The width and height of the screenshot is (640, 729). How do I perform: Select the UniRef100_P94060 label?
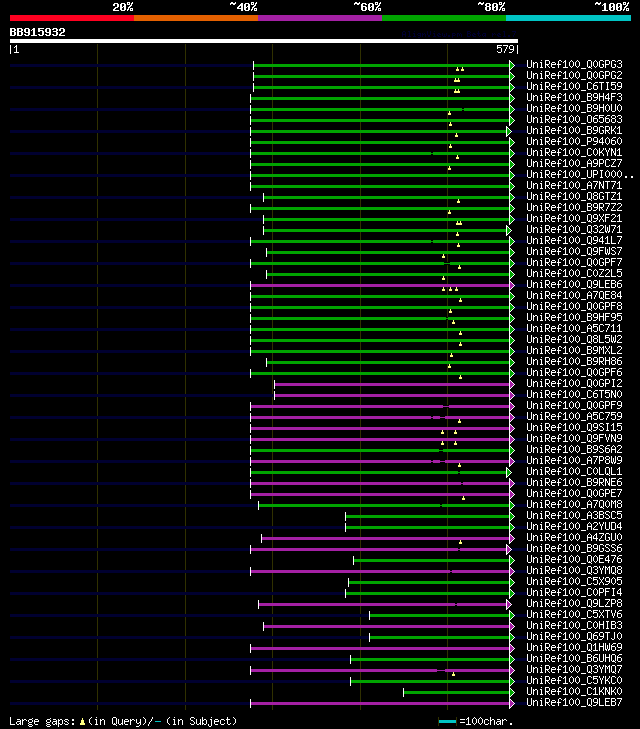(574, 141)
